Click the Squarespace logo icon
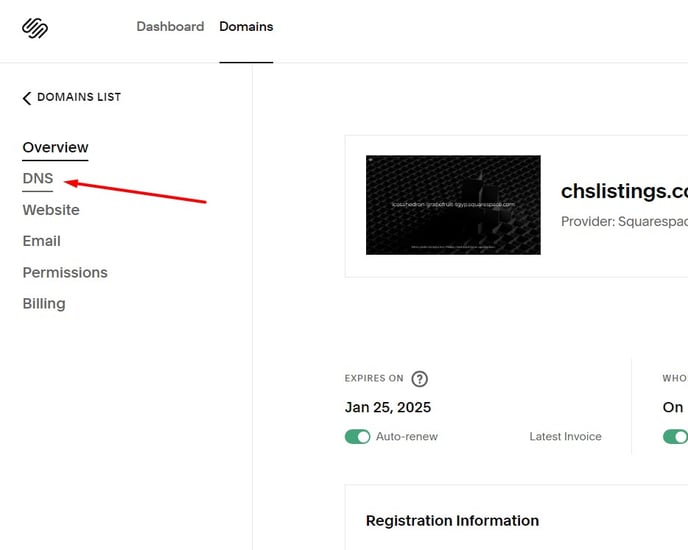The image size is (688, 550). point(35,28)
